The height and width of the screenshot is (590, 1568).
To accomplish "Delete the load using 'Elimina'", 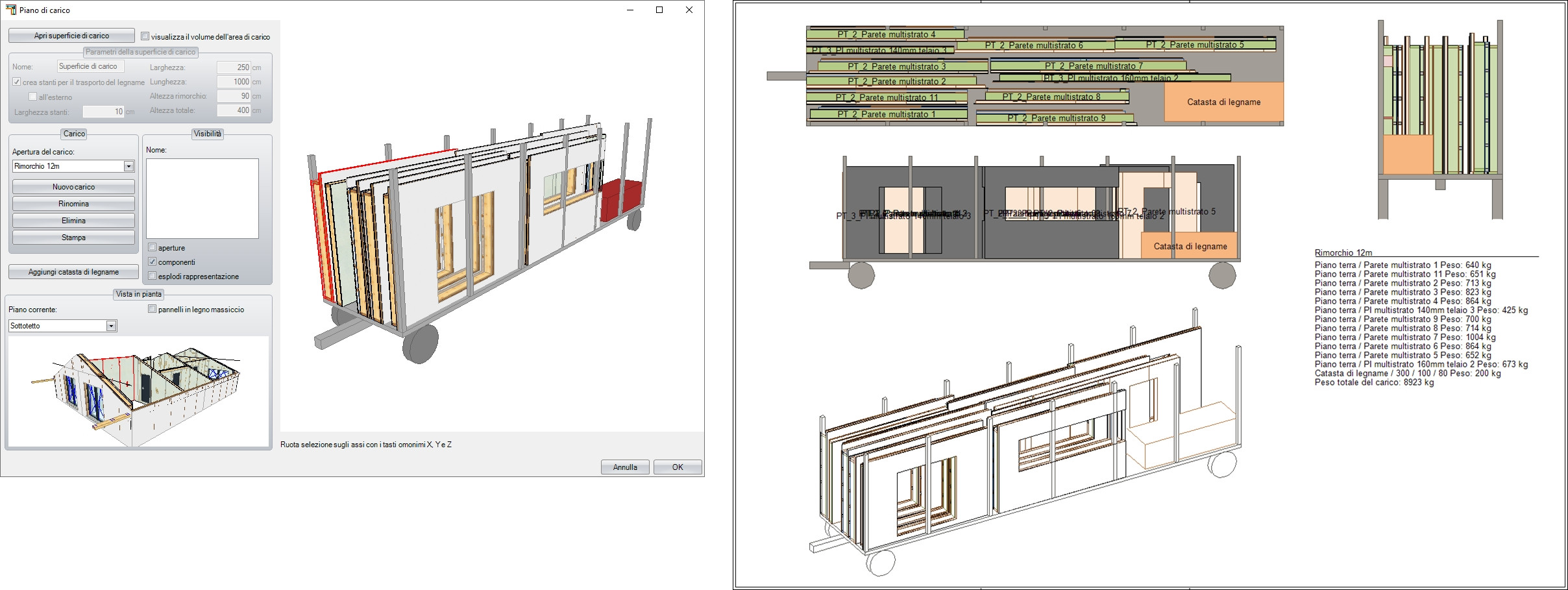I will (73, 221).
